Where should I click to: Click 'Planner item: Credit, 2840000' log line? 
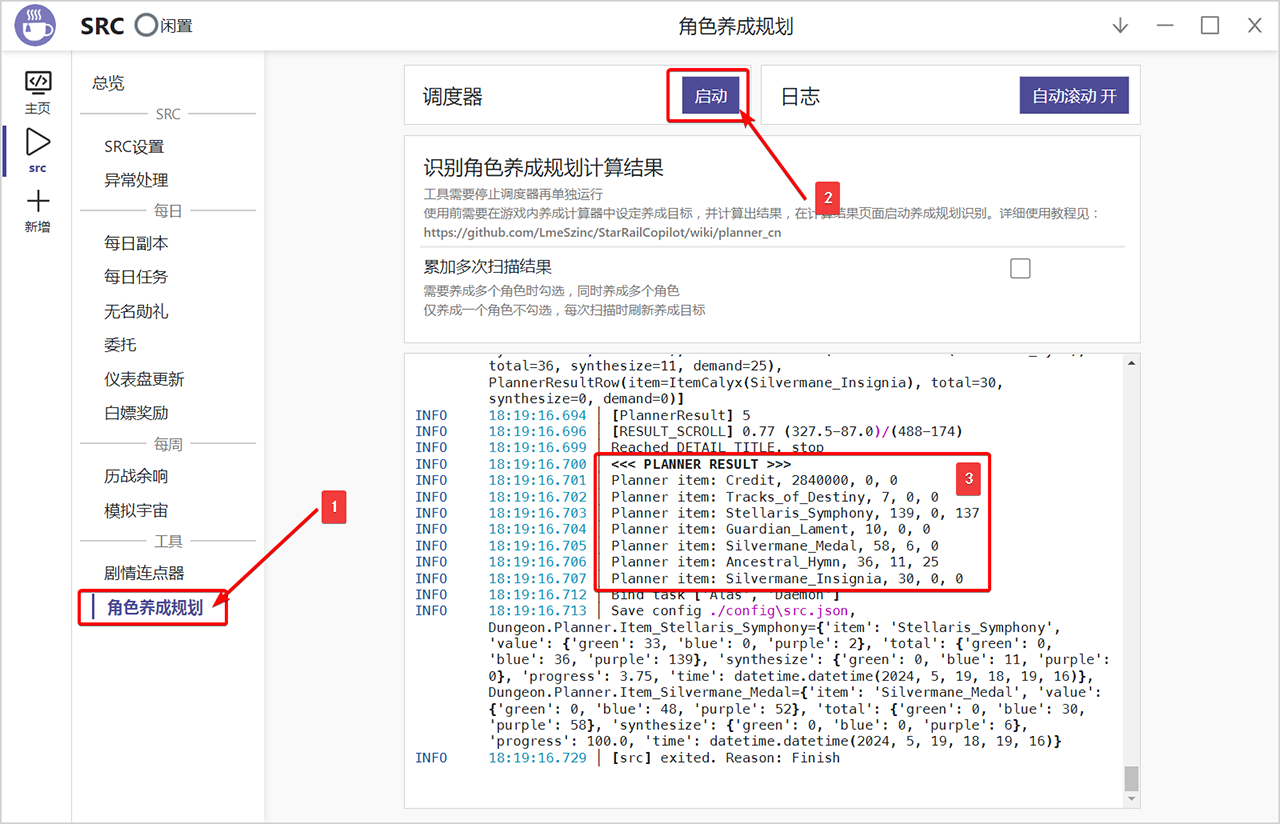coord(754,480)
